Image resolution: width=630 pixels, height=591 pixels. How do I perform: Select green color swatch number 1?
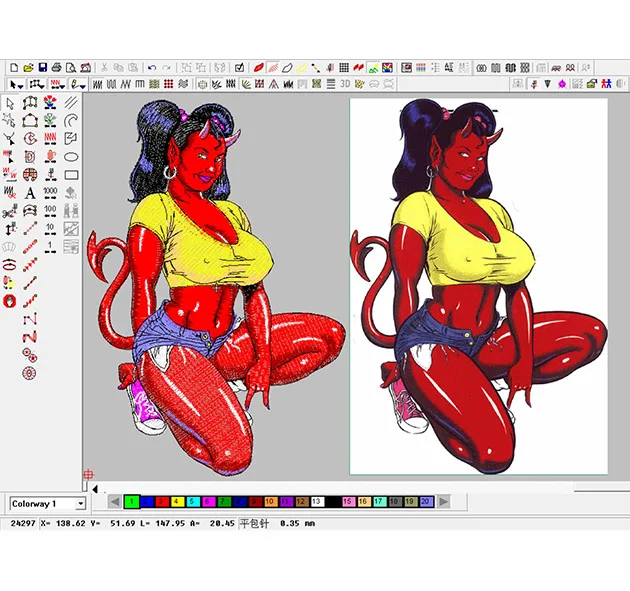(130, 501)
